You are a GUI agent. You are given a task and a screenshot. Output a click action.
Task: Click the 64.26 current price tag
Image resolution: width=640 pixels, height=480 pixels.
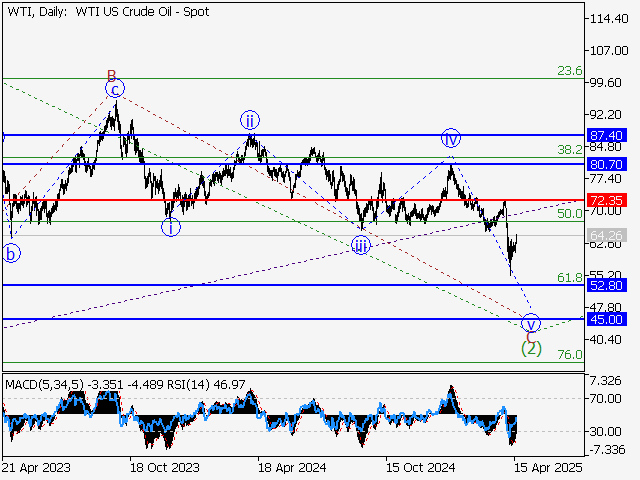607,236
